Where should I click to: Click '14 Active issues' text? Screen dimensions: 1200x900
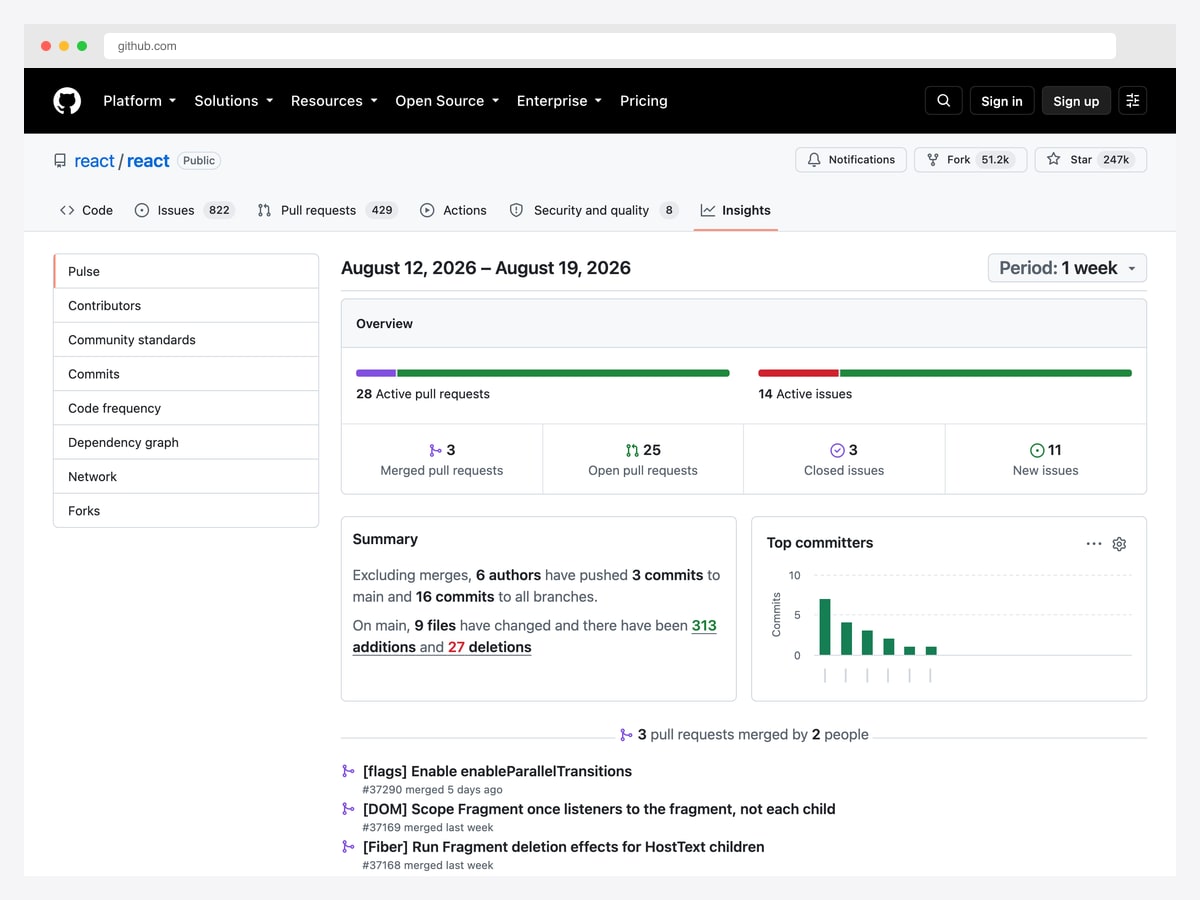(x=805, y=394)
